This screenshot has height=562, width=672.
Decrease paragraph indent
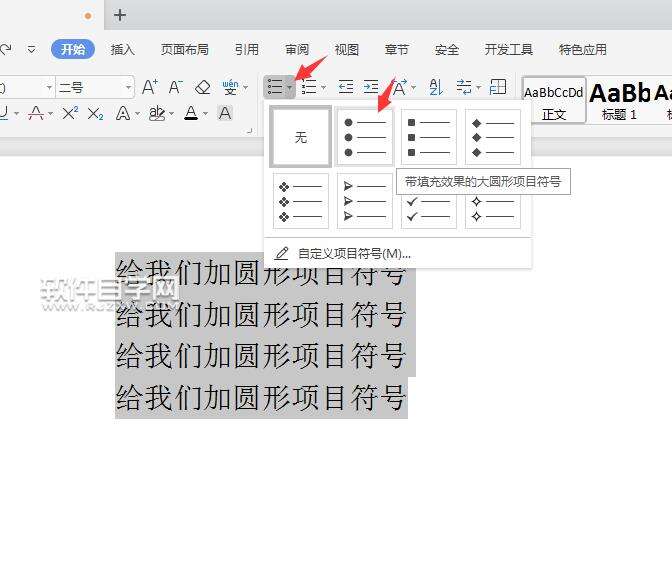point(345,87)
